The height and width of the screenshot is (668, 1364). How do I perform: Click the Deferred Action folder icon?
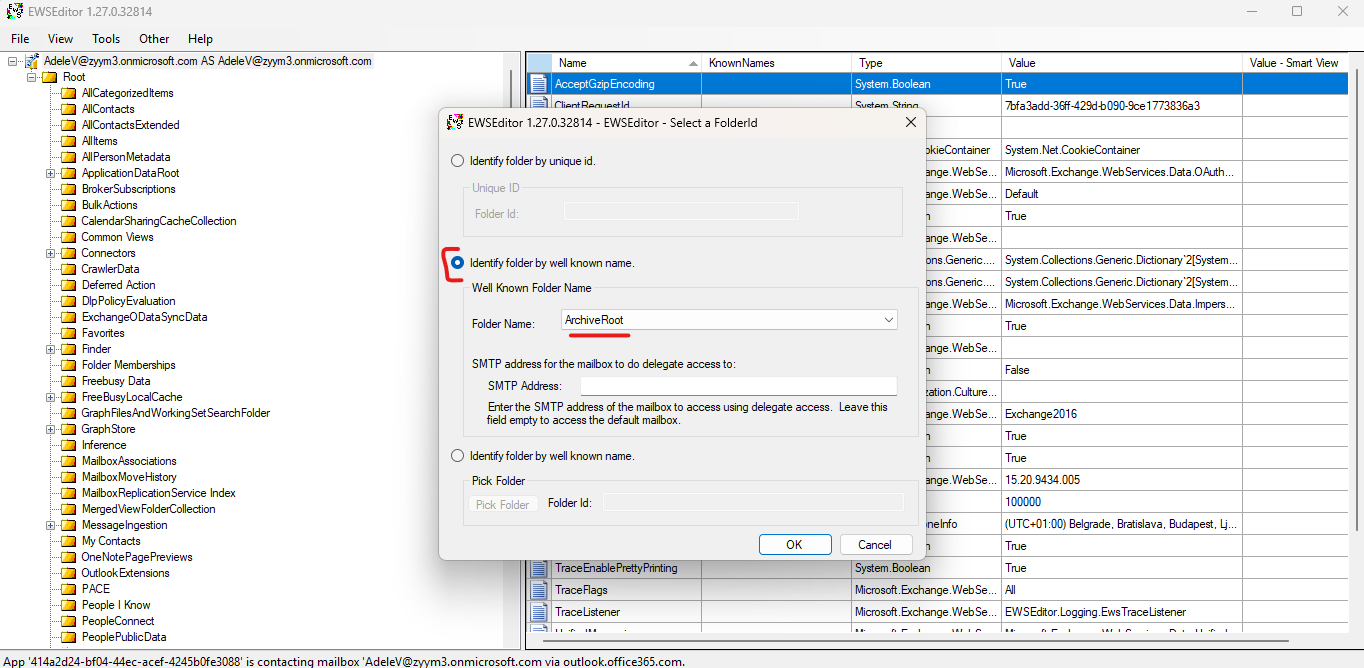(69, 285)
